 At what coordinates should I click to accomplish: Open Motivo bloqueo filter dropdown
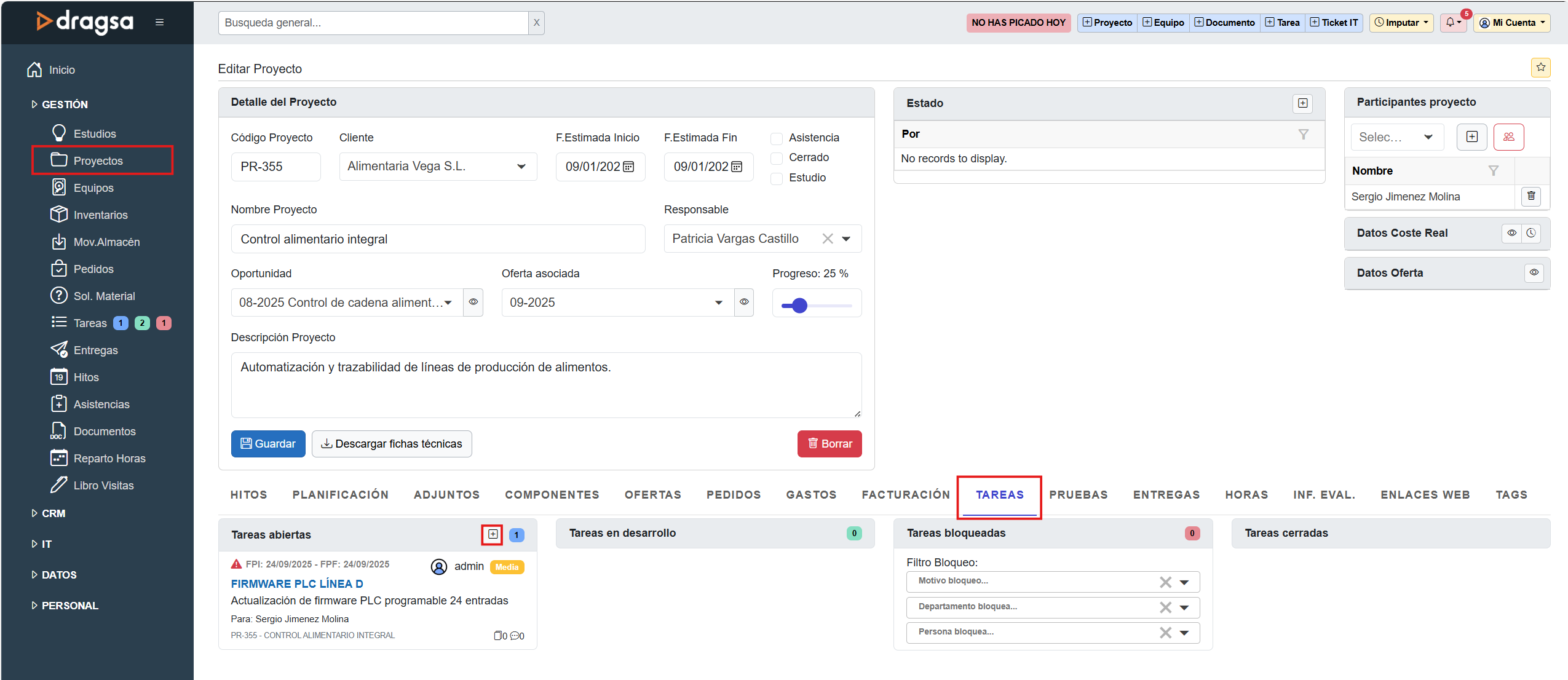click(1184, 582)
